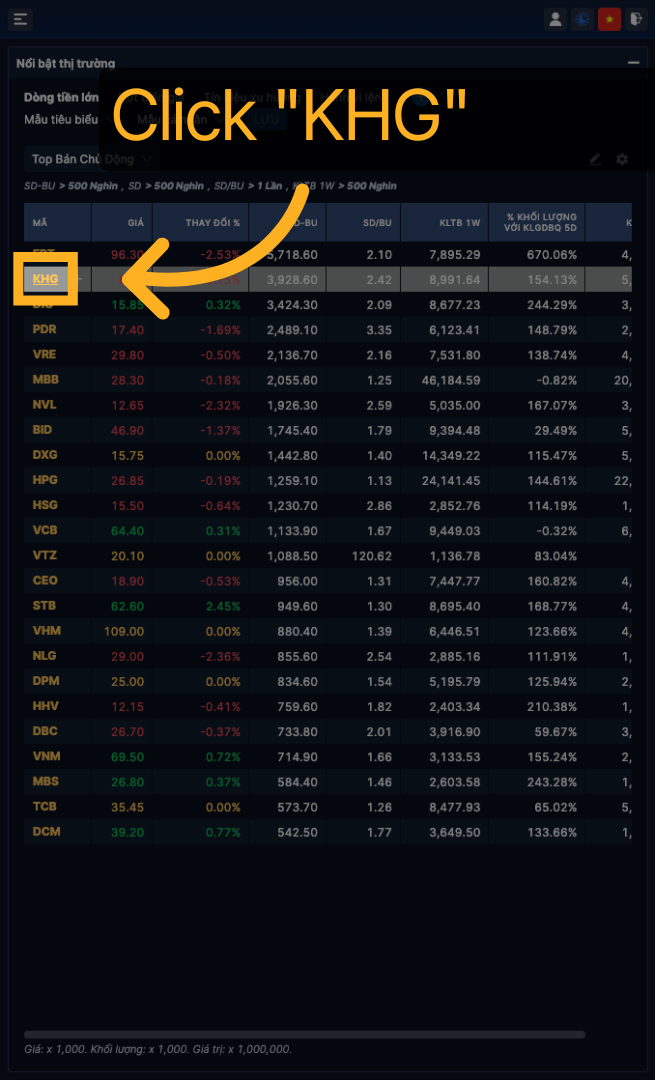Screen dimensions: 655x1080
Task: Collapse the Nổi bật thị trường panel
Action: click(x=634, y=63)
